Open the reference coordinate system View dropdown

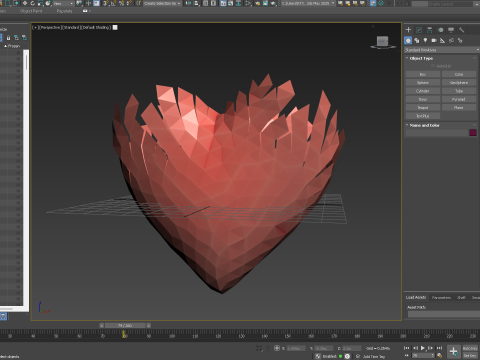(63, 3)
